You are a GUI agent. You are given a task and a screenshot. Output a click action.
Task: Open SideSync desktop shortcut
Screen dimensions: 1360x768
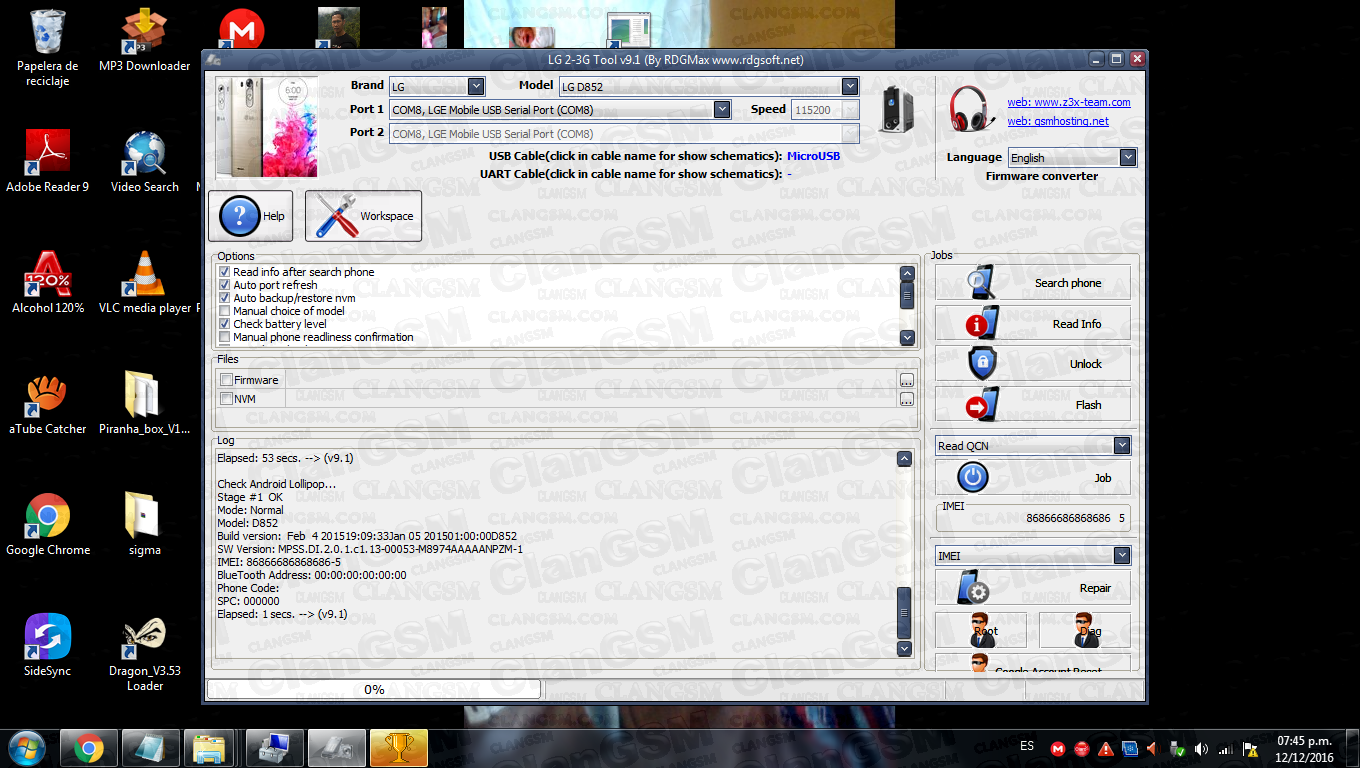(48, 645)
